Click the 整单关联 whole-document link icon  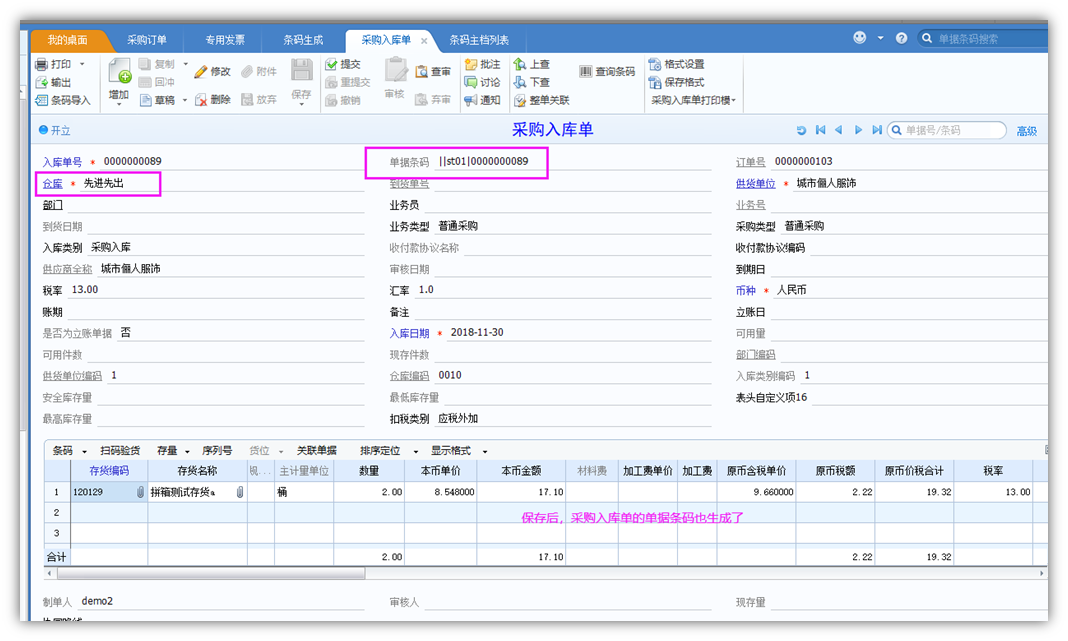(520, 101)
